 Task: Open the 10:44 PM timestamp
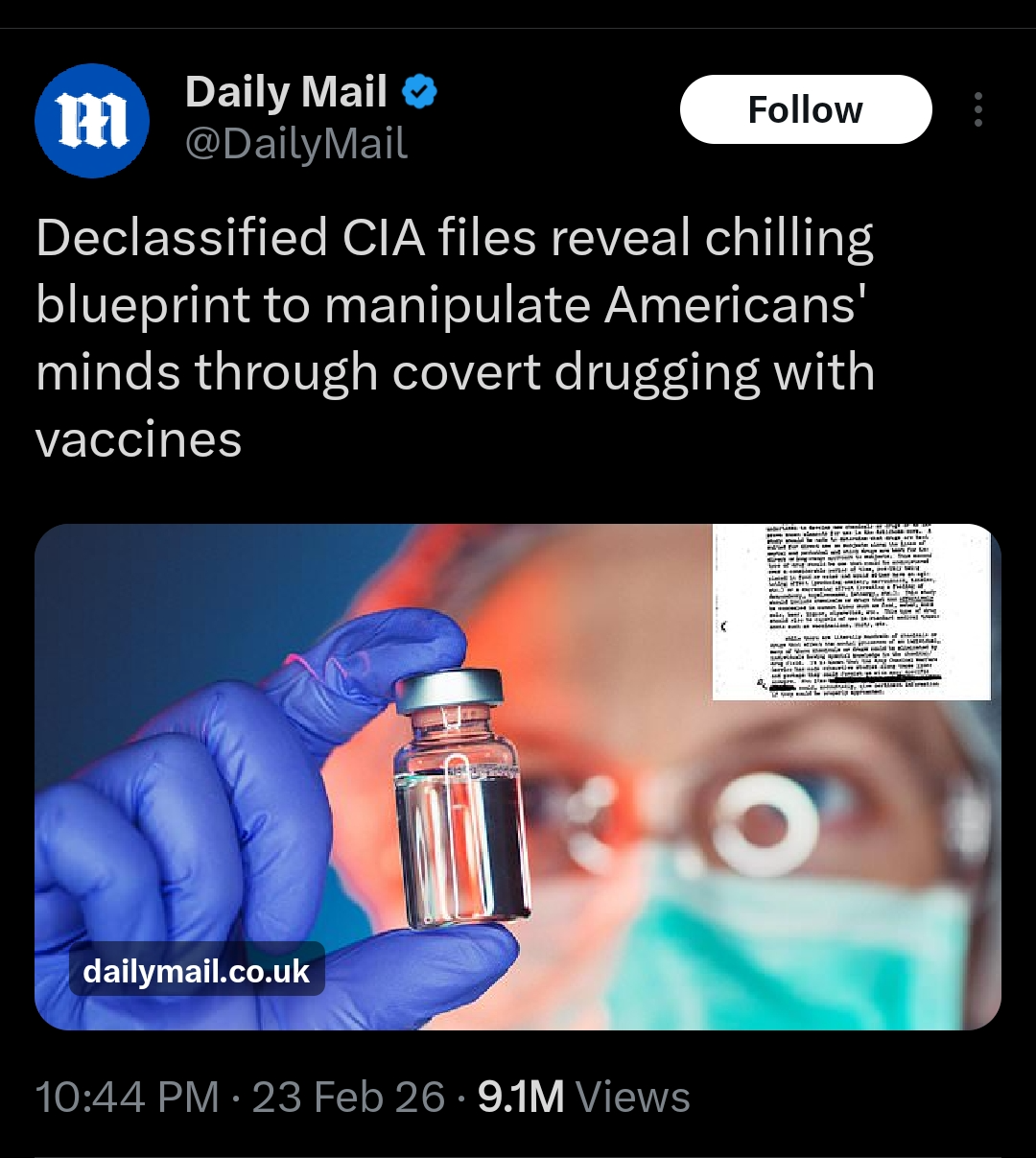pos(127,1097)
